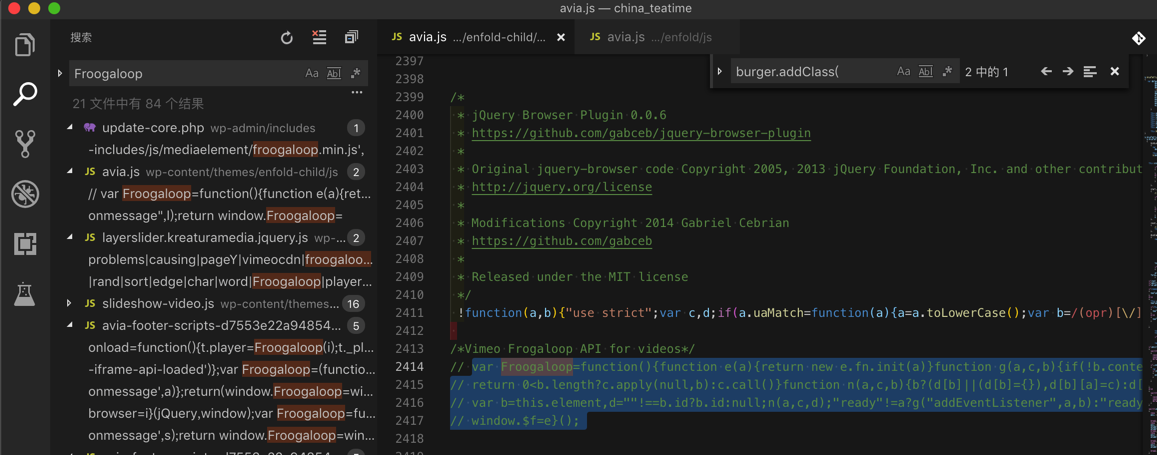The width and height of the screenshot is (1157, 455).
Task: Open Source Control view in activity bar
Action: 25,143
